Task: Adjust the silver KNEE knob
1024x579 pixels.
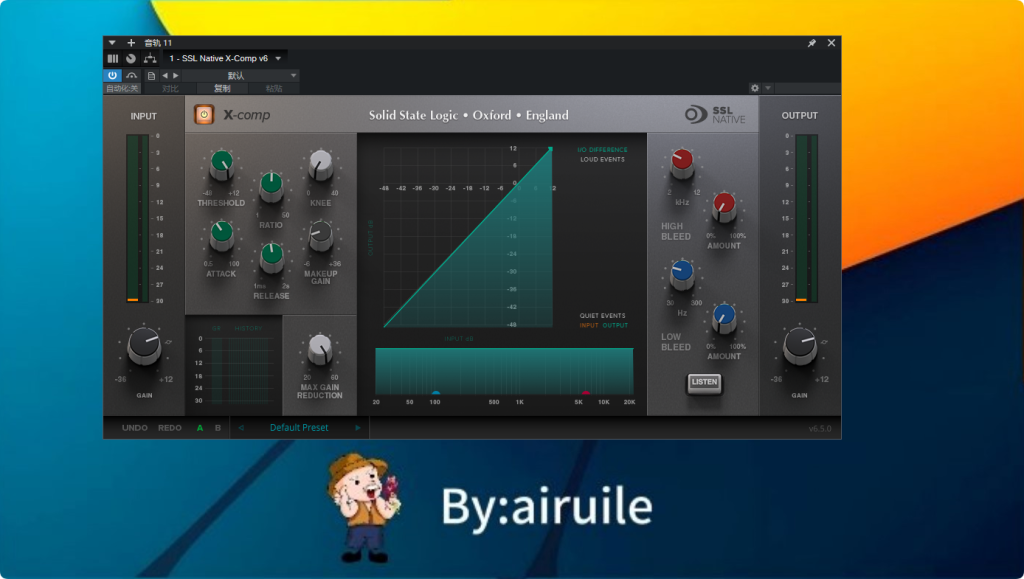Action: [321, 164]
